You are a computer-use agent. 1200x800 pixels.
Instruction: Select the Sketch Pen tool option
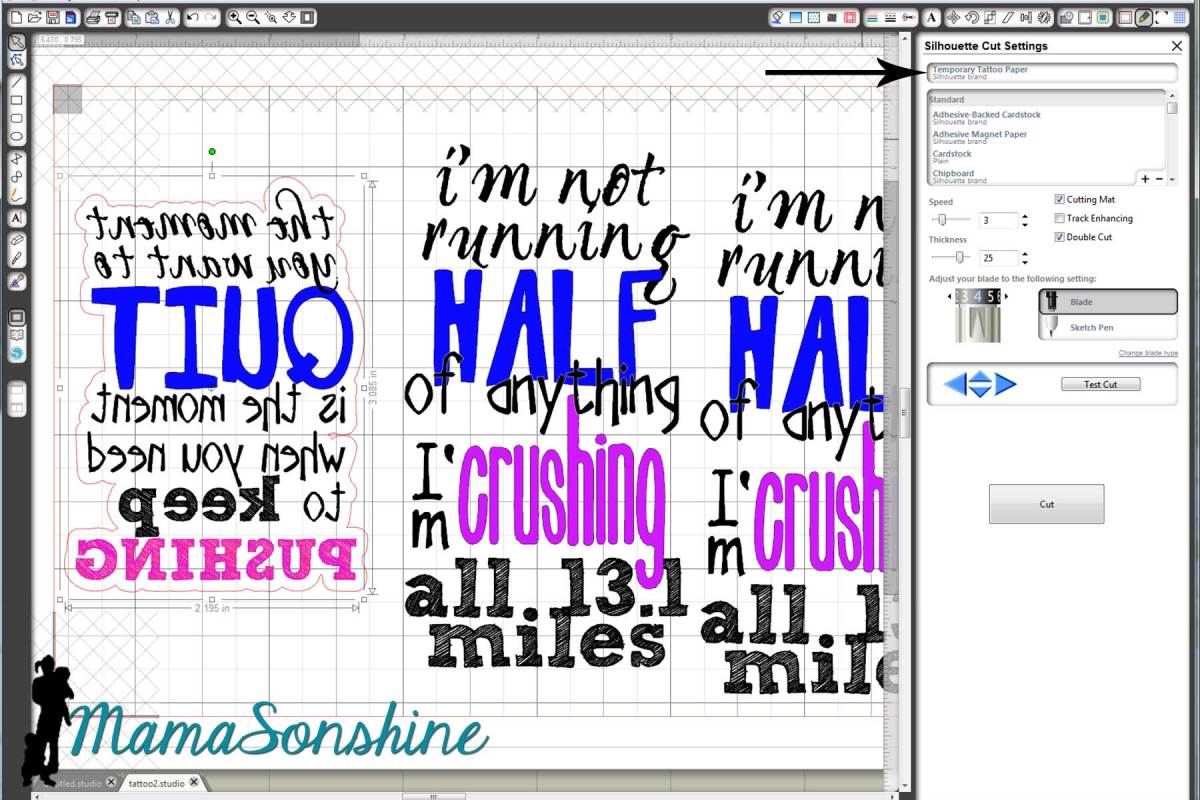[1106, 328]
